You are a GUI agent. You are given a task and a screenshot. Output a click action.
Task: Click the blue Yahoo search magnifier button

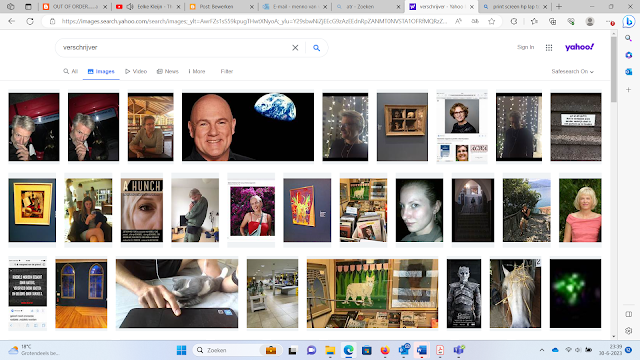(316, 48)
